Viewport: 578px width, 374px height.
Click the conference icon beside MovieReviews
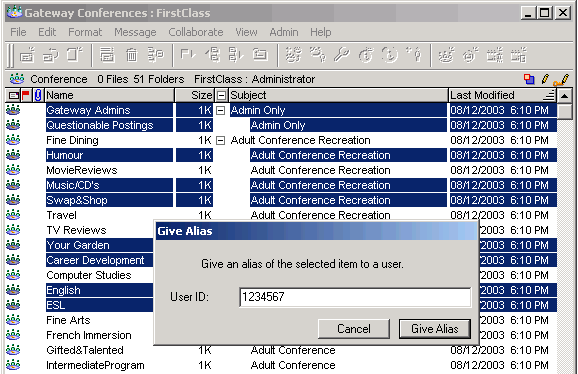[x=13, y=170]
